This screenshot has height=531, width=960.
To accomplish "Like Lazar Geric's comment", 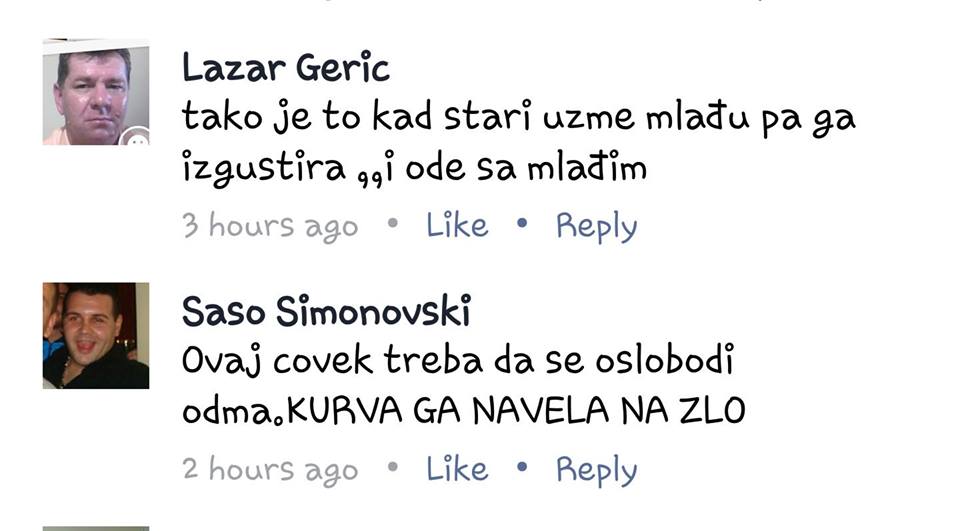I will coord(457,225).
